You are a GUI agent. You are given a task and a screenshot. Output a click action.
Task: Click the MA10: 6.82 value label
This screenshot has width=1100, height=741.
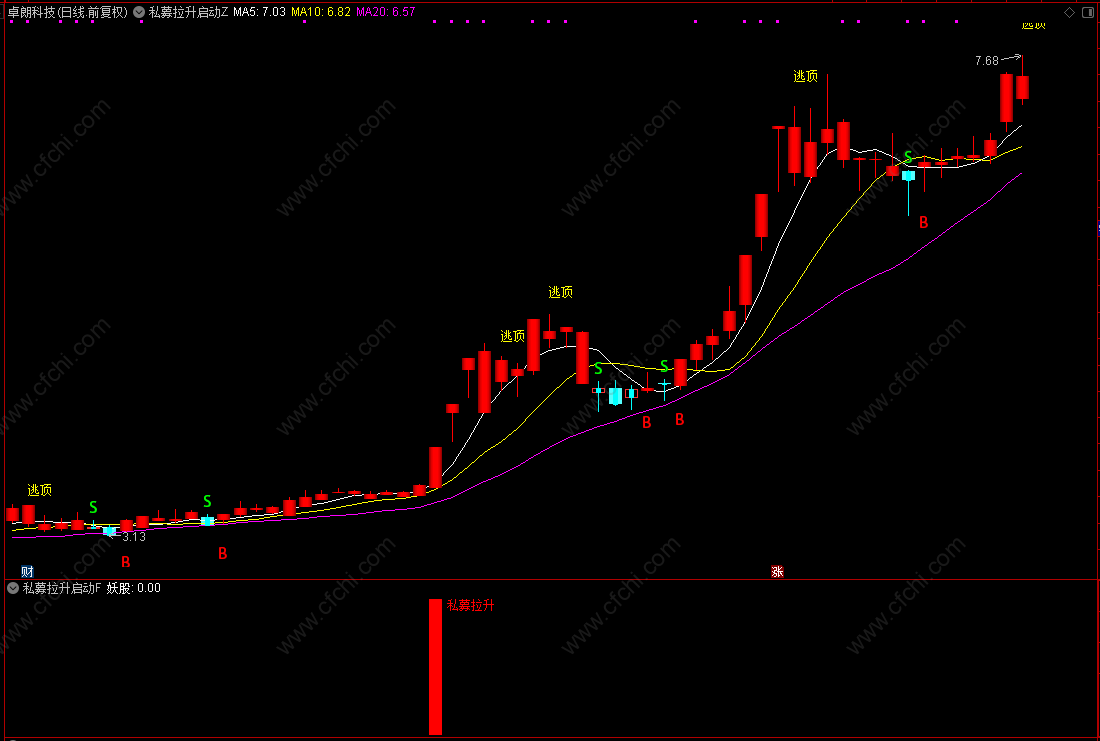[x=321, y=12]
